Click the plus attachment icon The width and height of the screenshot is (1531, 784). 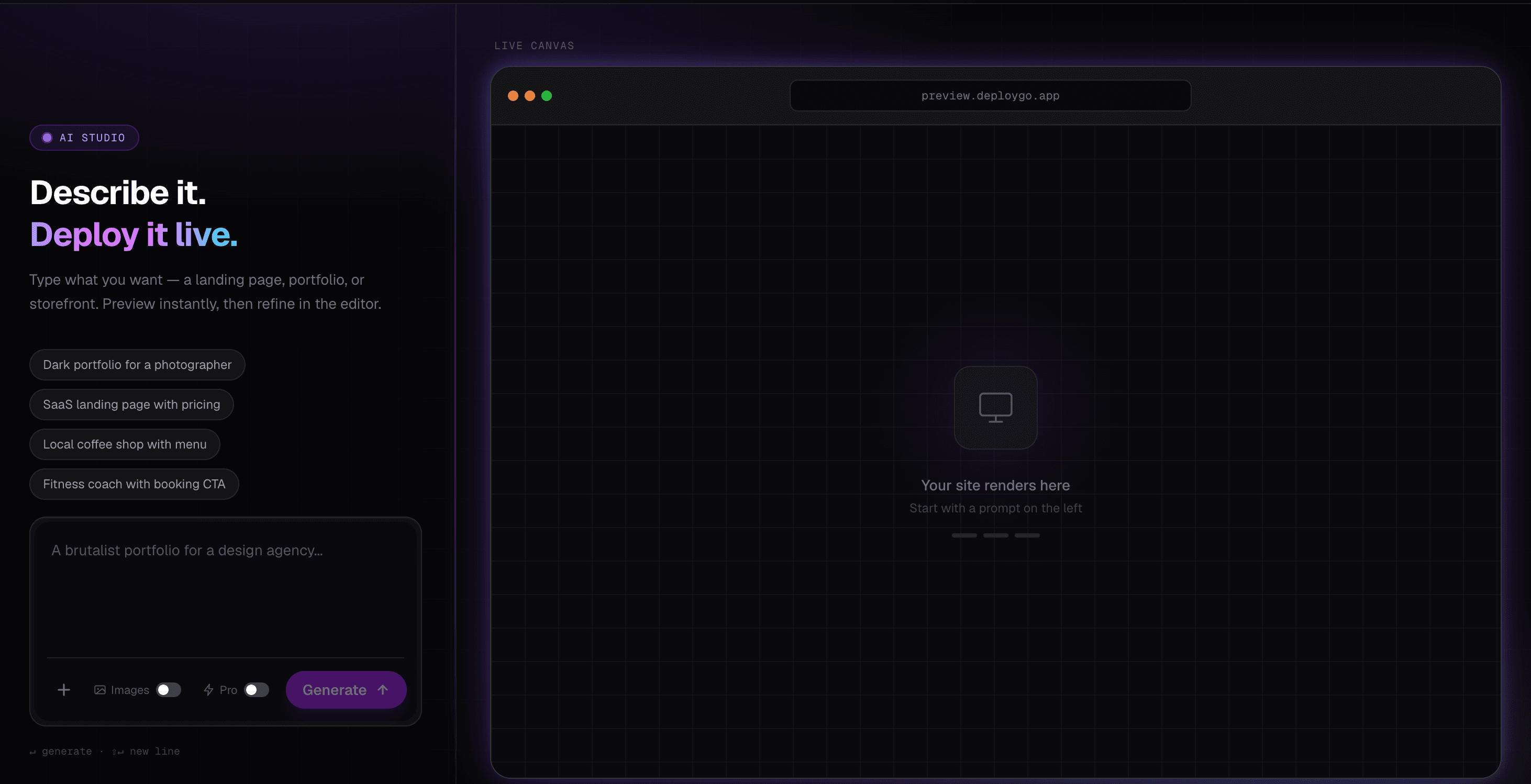click(63, 690)
